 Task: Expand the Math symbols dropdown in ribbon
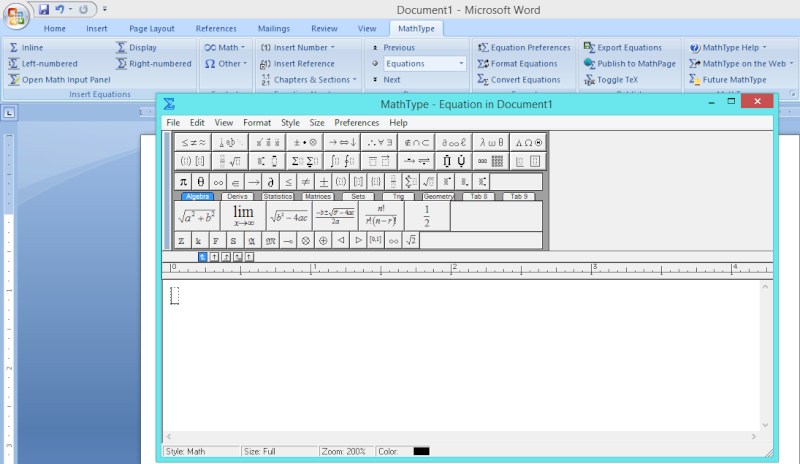225,47
